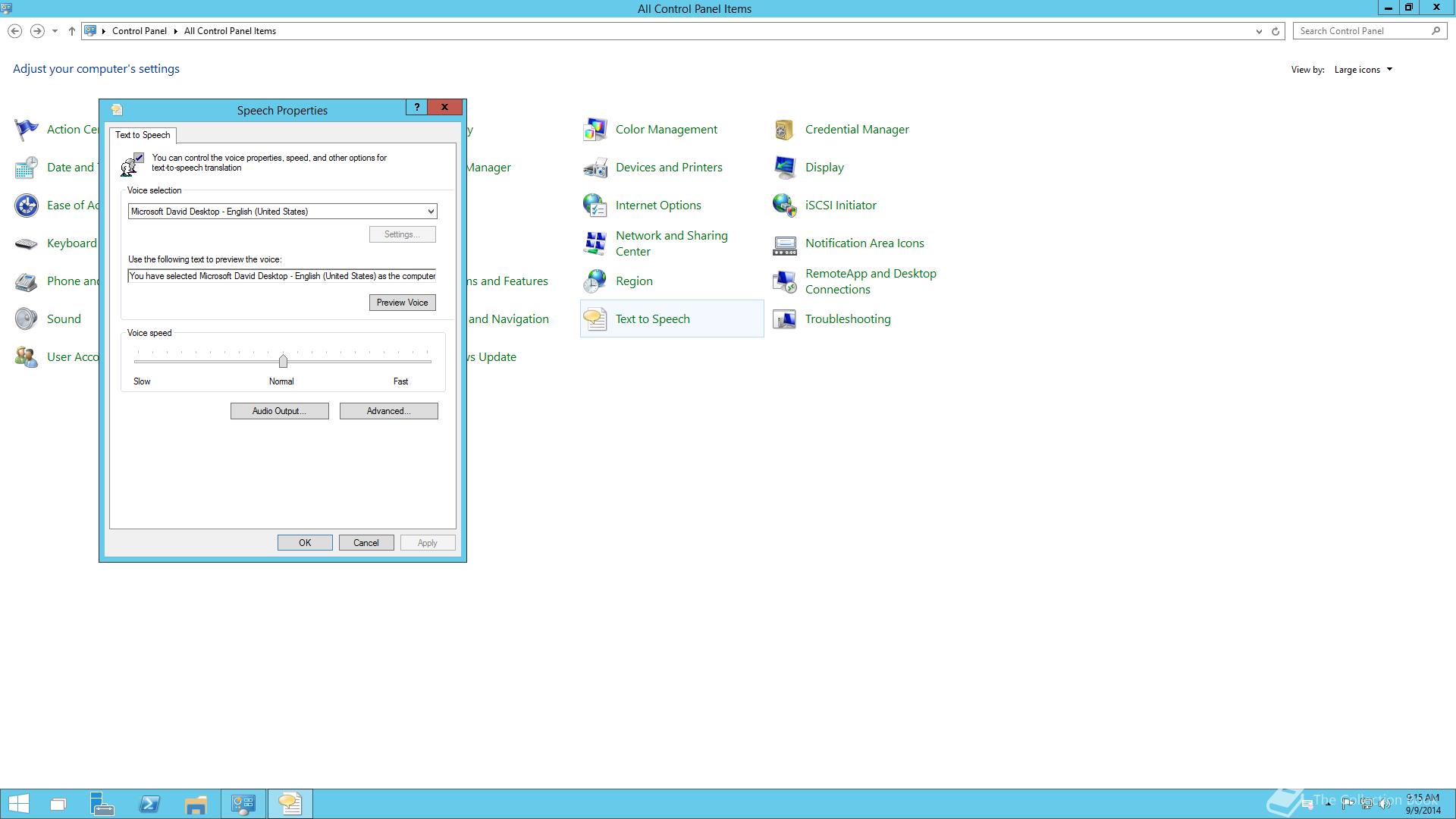
Task: Go back in Control Panel navigation
Action: pos(14,31)
